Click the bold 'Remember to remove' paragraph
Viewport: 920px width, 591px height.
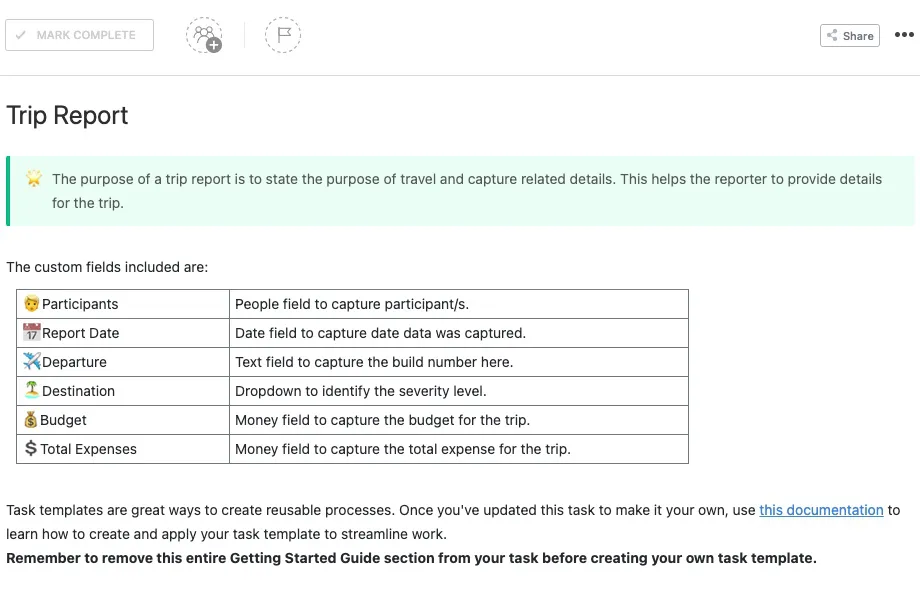click(411, 558)
